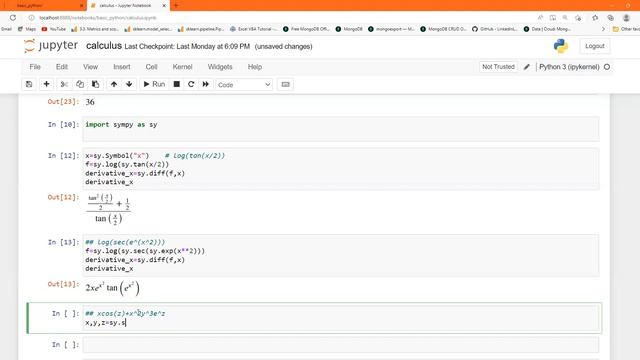
Task: Rename notebook by clicking calculus title
Action: point(104,46)
